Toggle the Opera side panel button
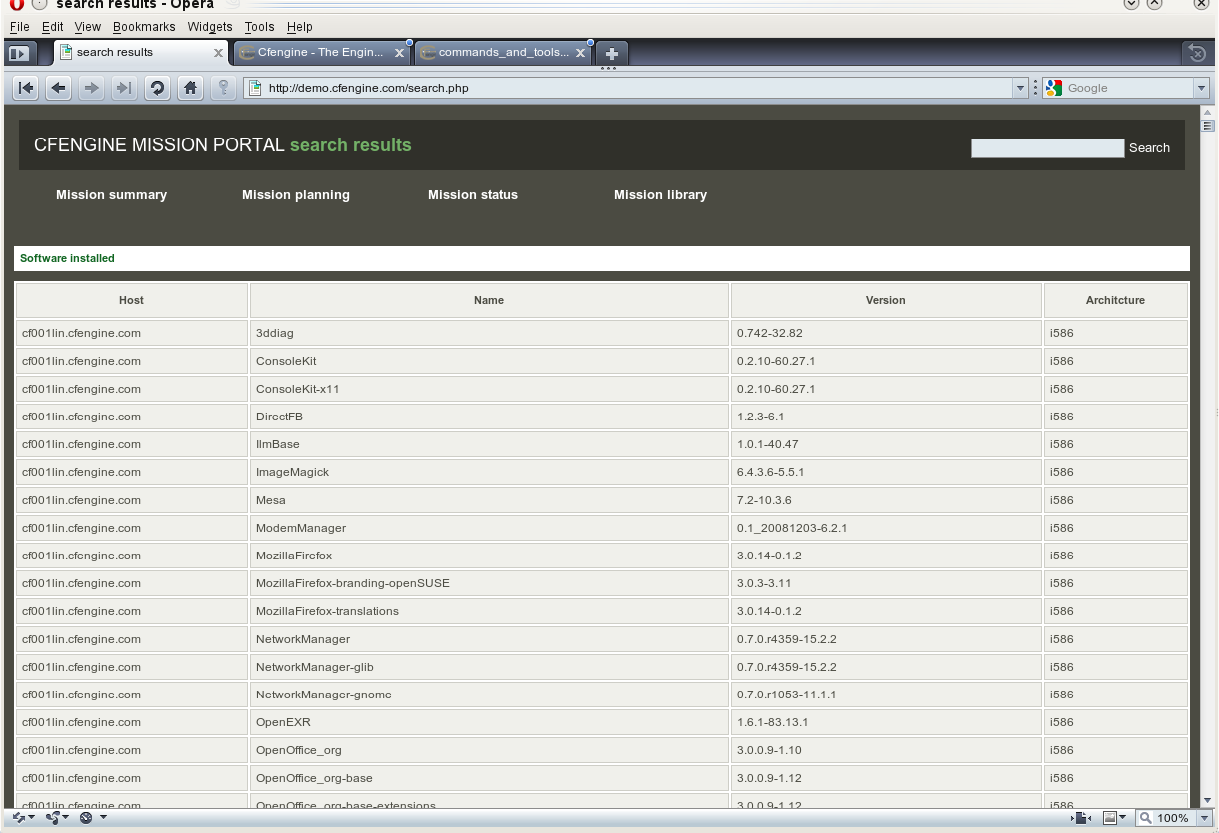1219x833 pixels. click(19, 53)
